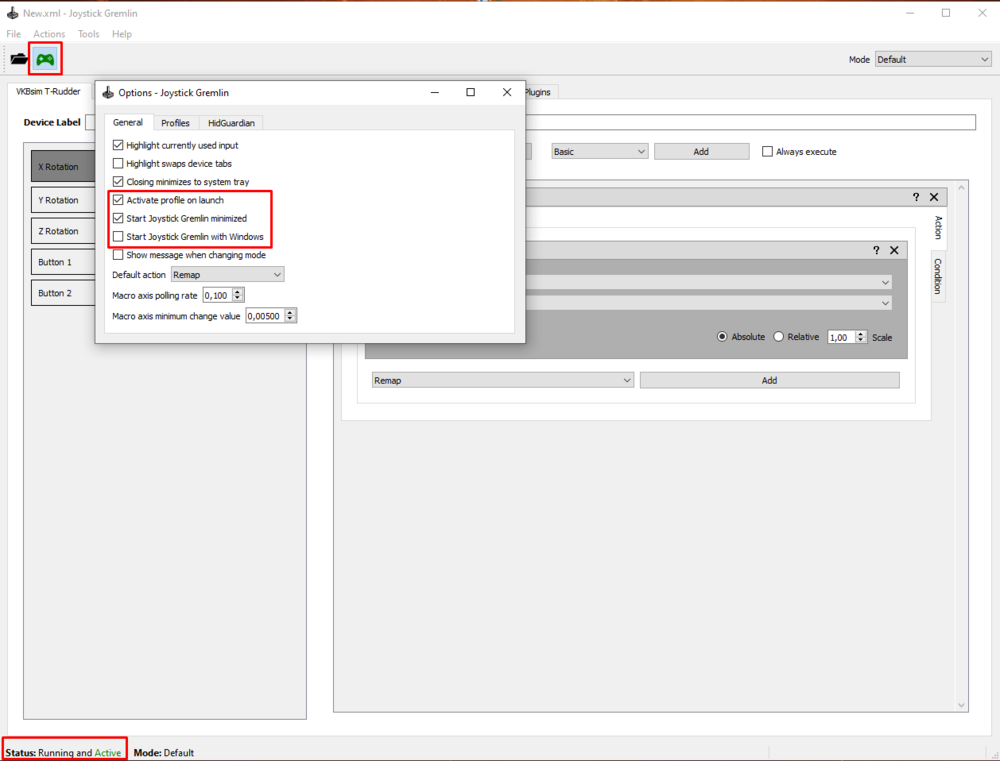This screenshot has height=761, width=1000.
Task: Open Mode dropdown showing Default
Action: [x=933, y=59]
